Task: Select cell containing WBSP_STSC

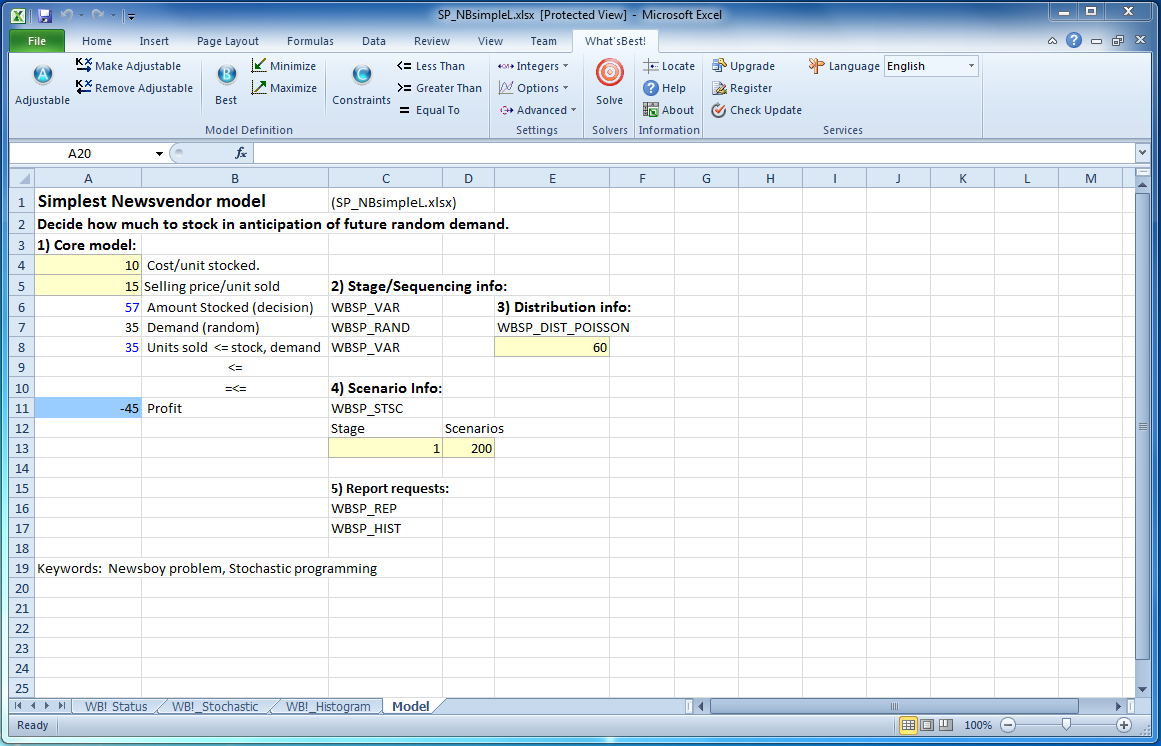Action: point(385,408)
